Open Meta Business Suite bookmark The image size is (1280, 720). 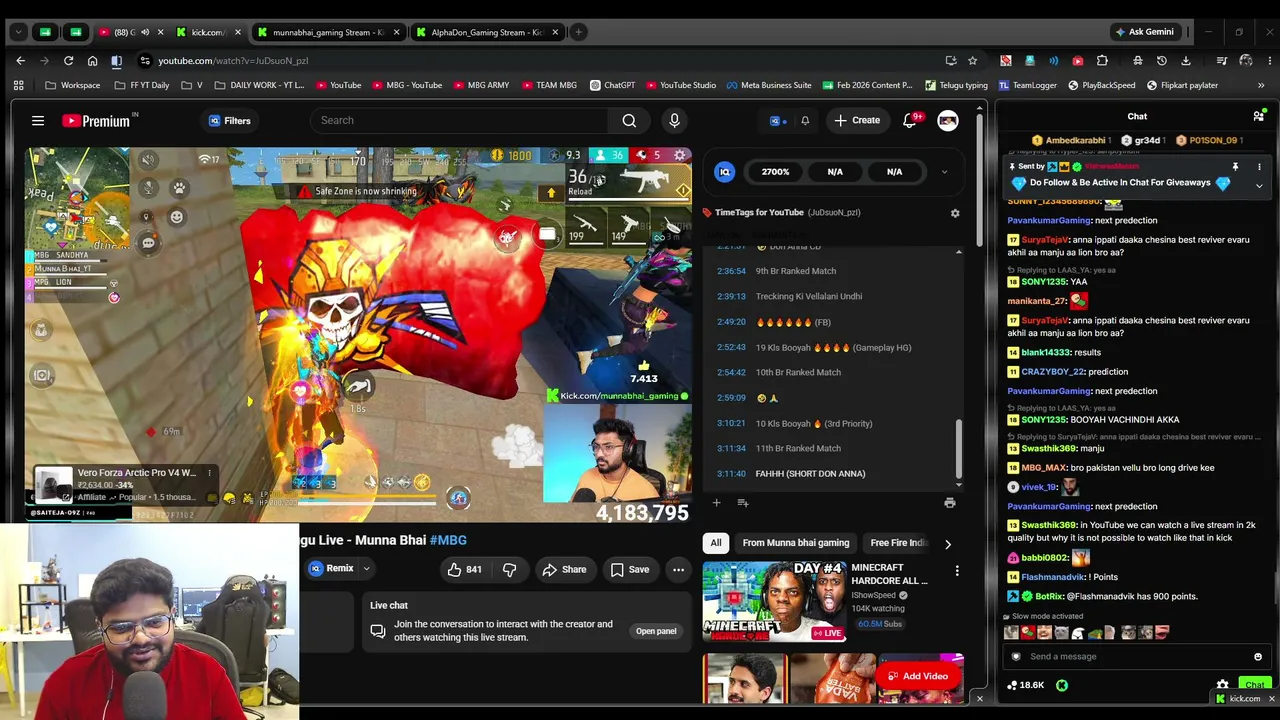(x=768, y=85)
